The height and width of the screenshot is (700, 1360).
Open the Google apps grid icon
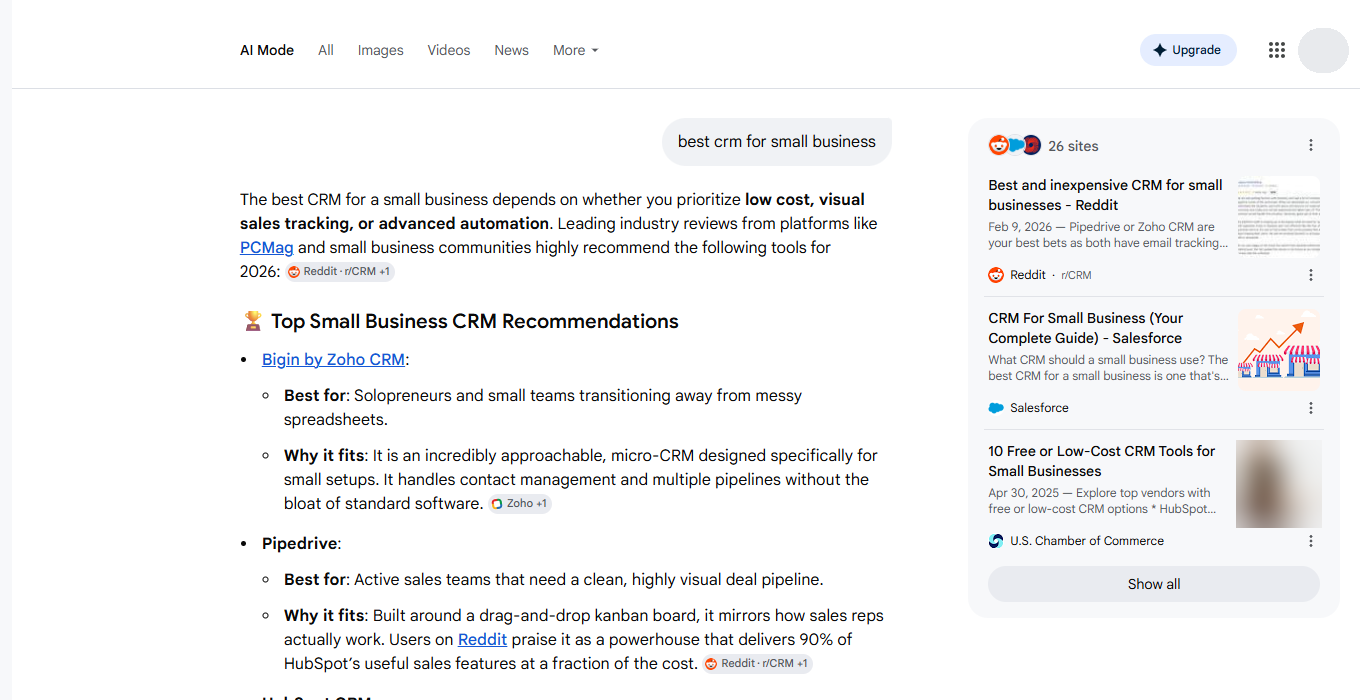pyautogui.click(x=1276, y=50)
